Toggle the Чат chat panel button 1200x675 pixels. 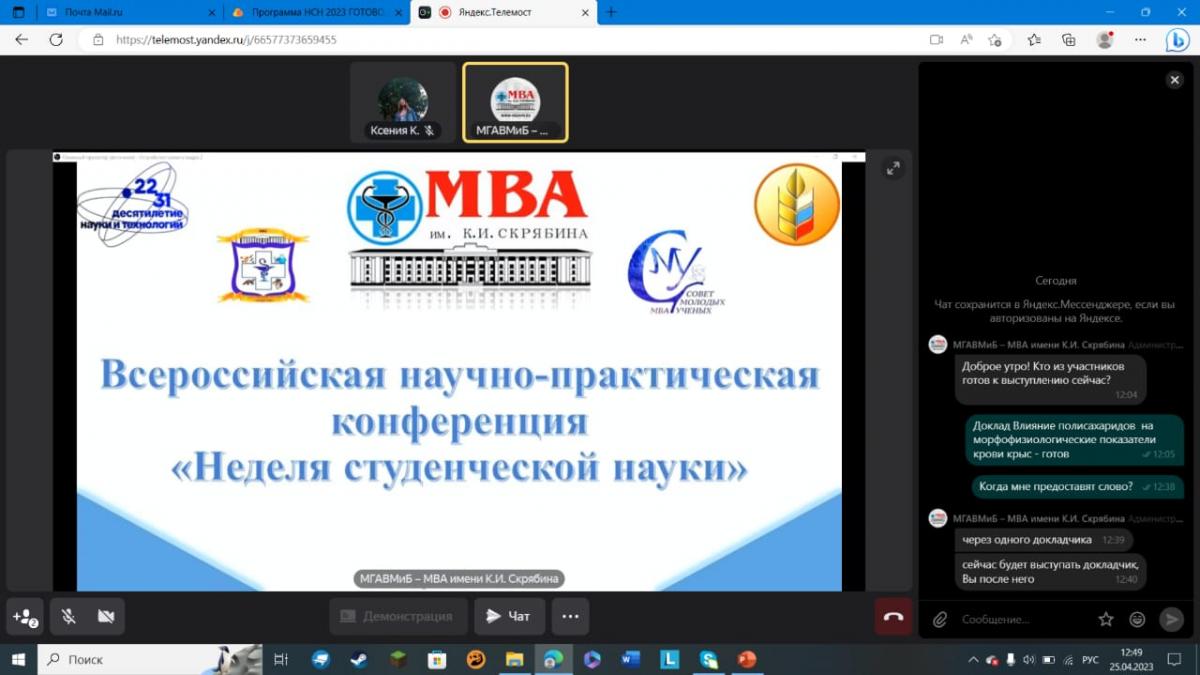(x=509, y=617)
